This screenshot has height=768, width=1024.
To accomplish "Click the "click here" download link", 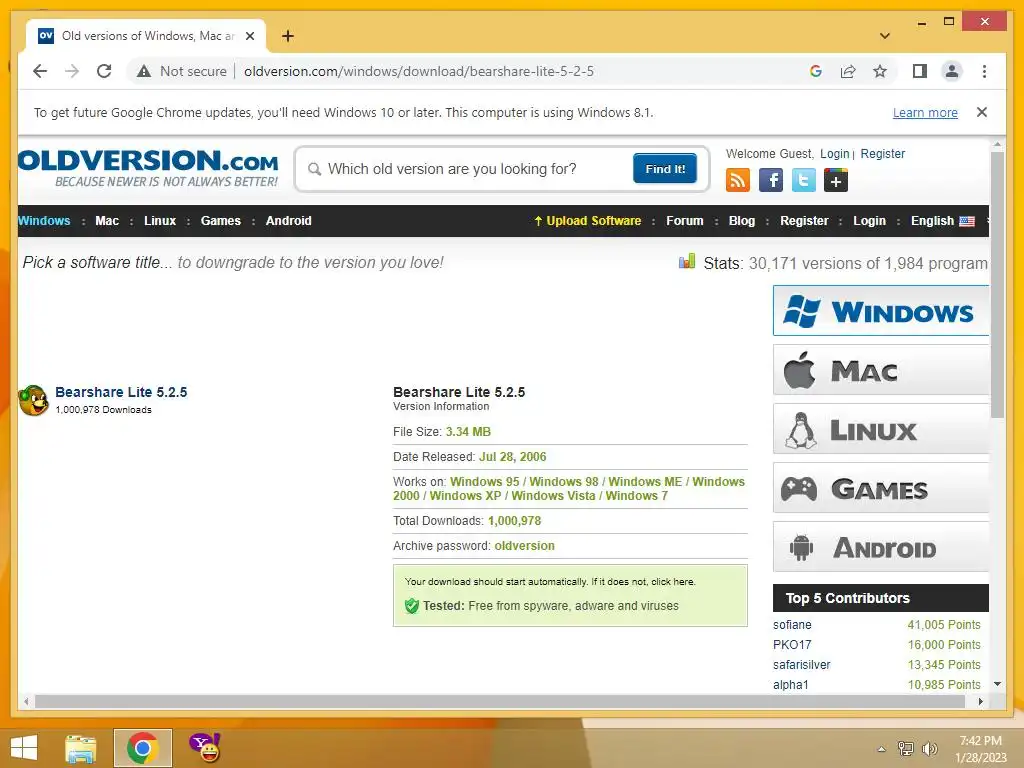I will point(673,582).
